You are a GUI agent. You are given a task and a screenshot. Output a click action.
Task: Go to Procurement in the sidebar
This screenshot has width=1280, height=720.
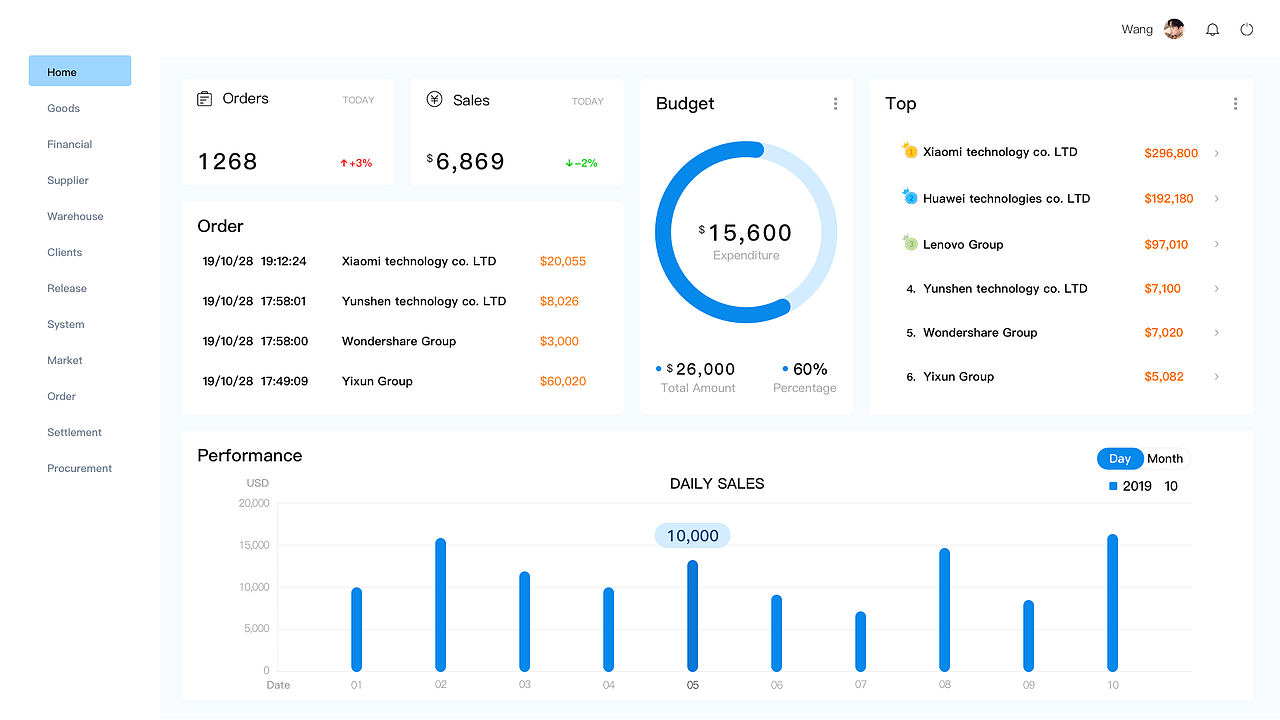(x=79, y=468)
